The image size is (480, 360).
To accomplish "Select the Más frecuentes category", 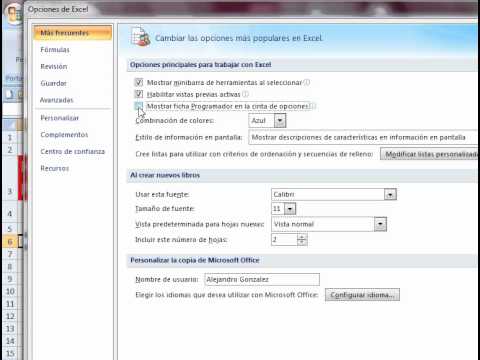I will pos(73,33).
